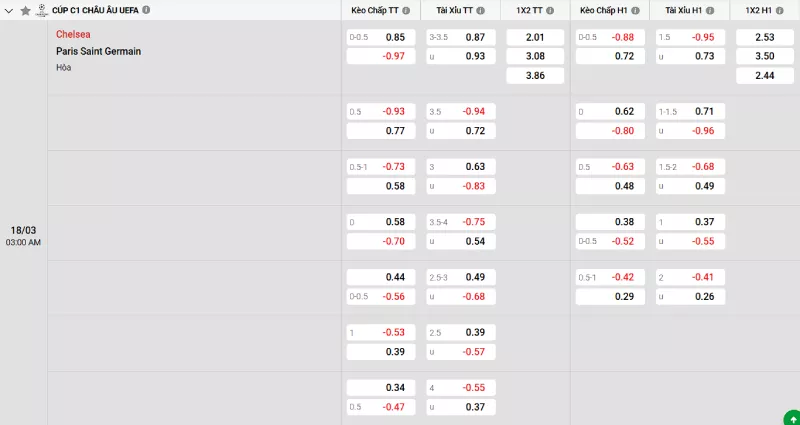Screen dimensions: 800x425
Task: Open info icon next to Tài Xỉu TT
Action: coord(481,10)
